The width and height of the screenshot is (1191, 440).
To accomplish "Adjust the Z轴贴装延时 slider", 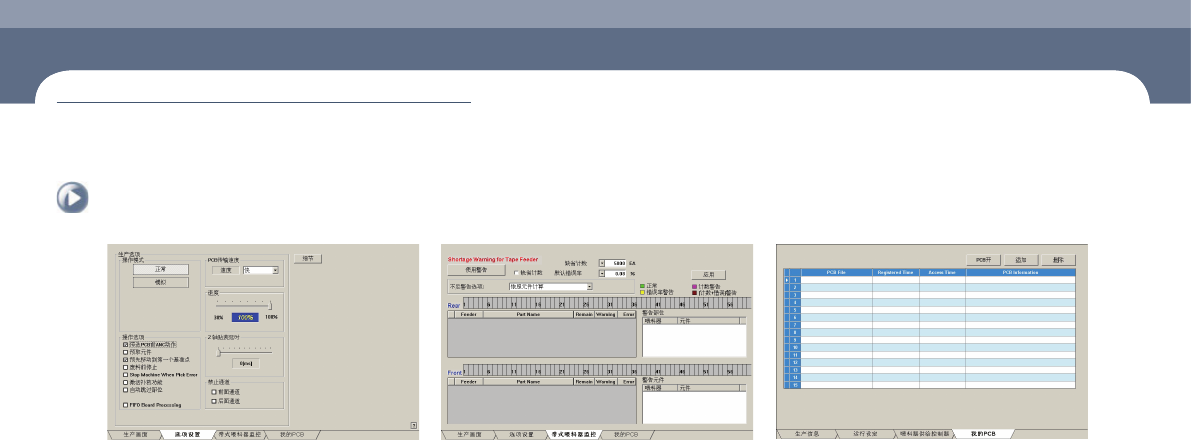I will pos(244,351).
